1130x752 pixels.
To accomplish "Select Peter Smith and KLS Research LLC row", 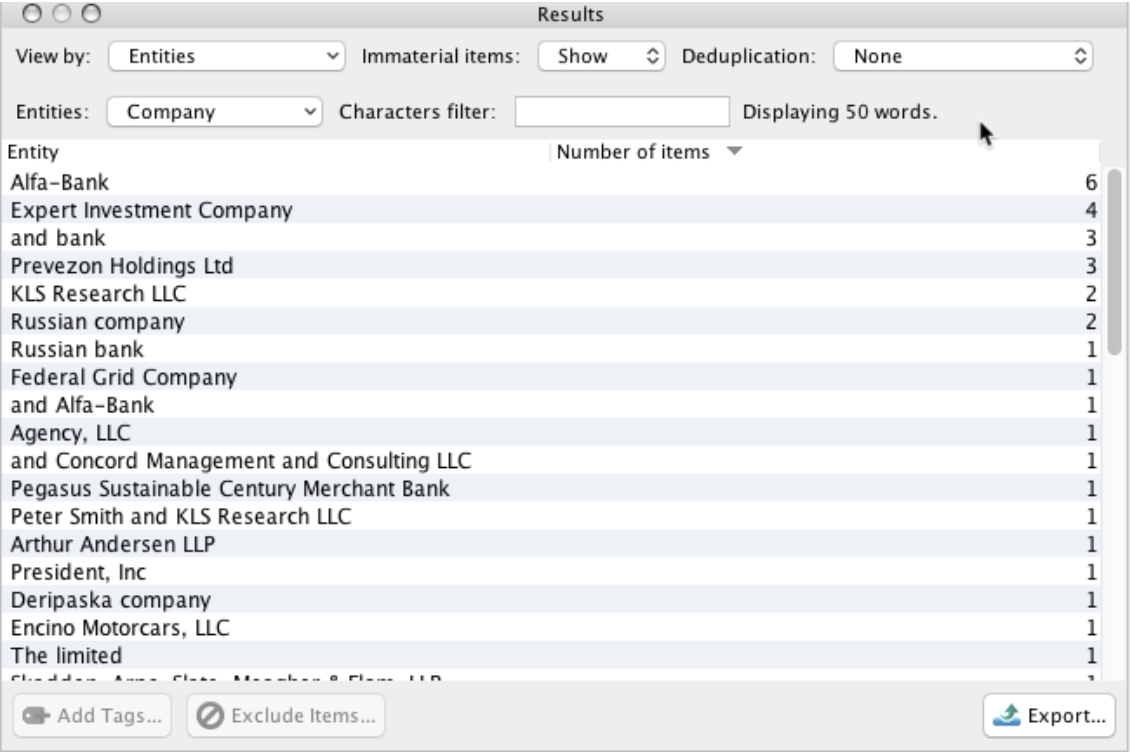I will 552,516.
